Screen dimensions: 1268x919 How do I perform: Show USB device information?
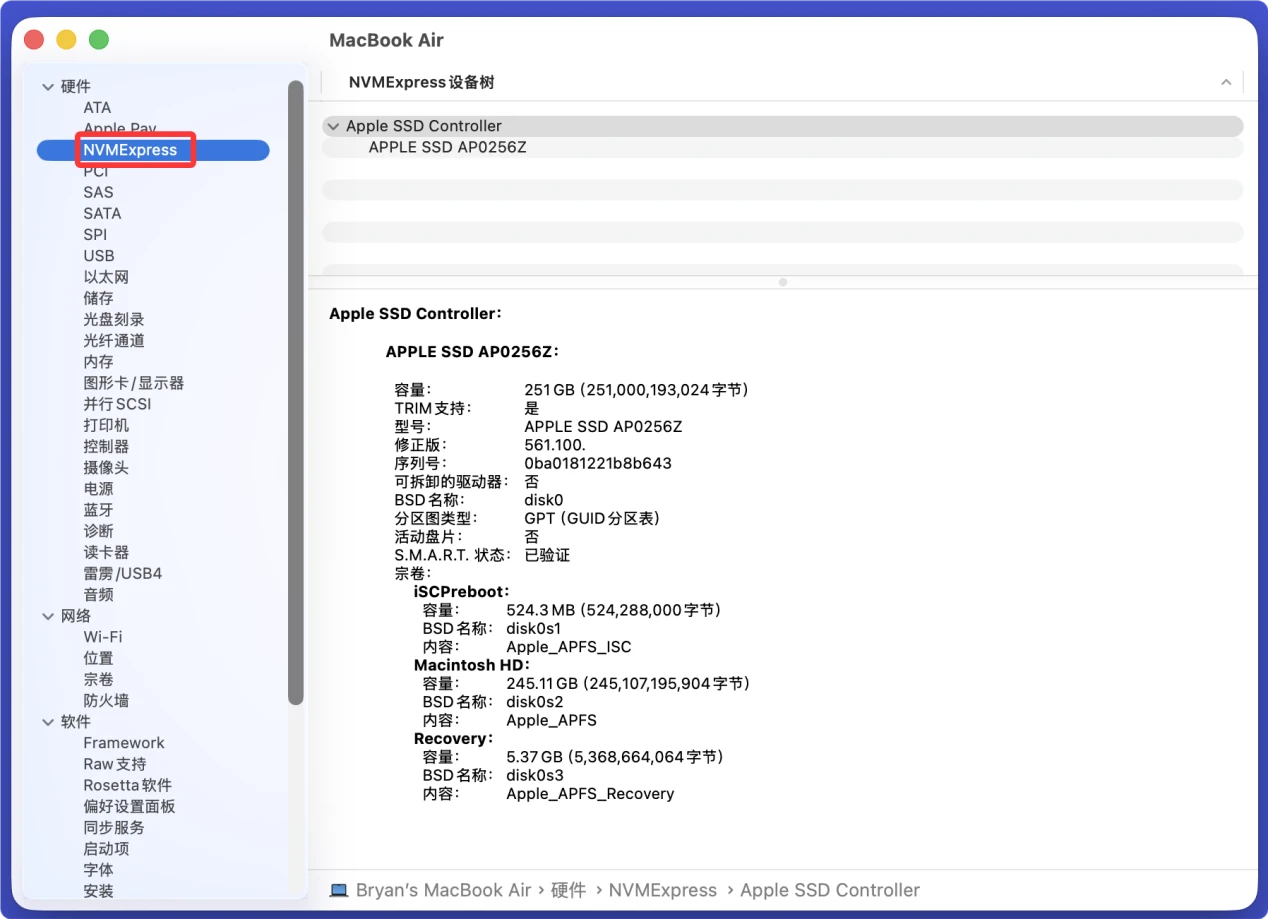pyautogui.click(x=99, y=256)
